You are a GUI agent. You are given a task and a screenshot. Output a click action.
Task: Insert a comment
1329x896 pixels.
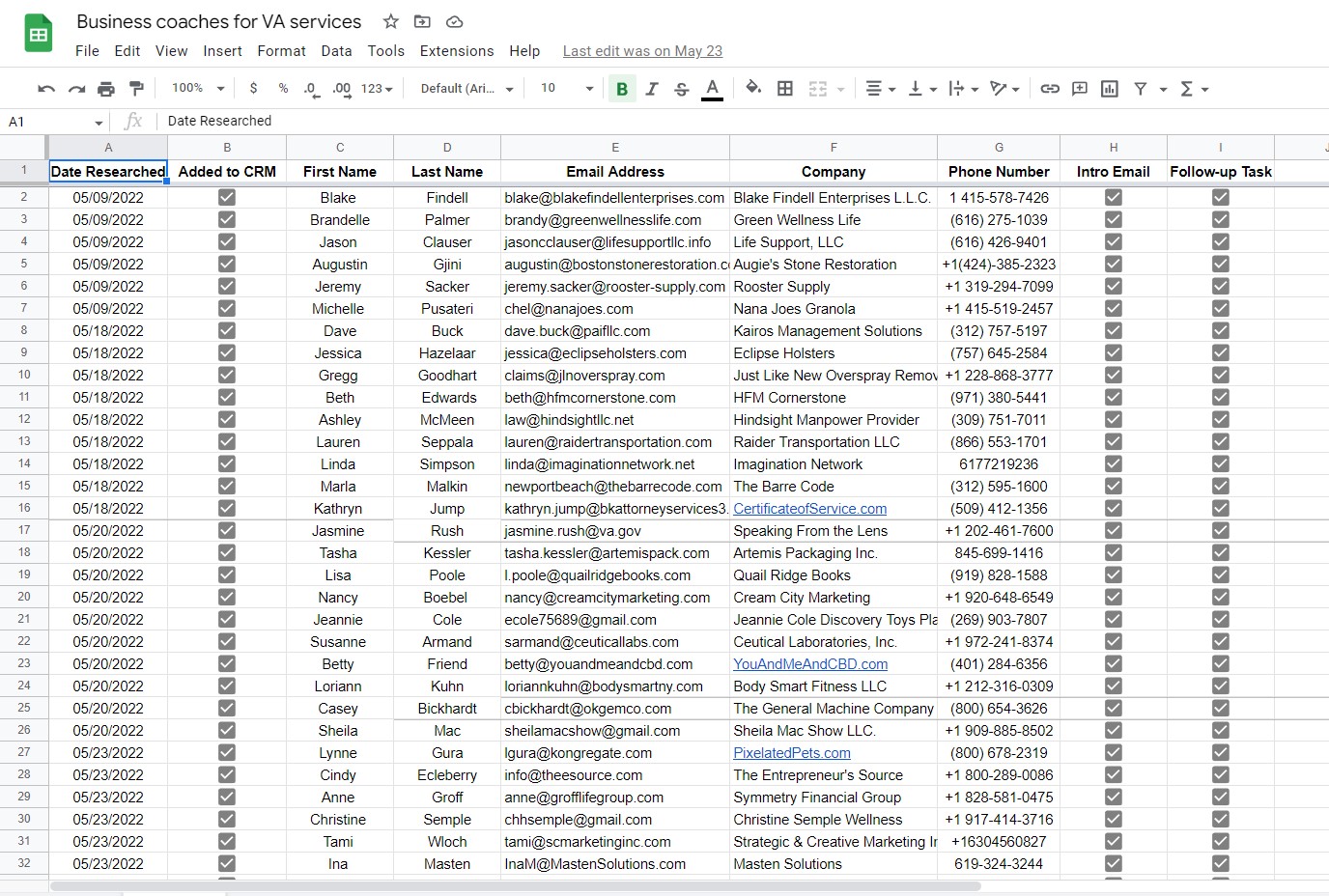click(x=1080, y=89)
